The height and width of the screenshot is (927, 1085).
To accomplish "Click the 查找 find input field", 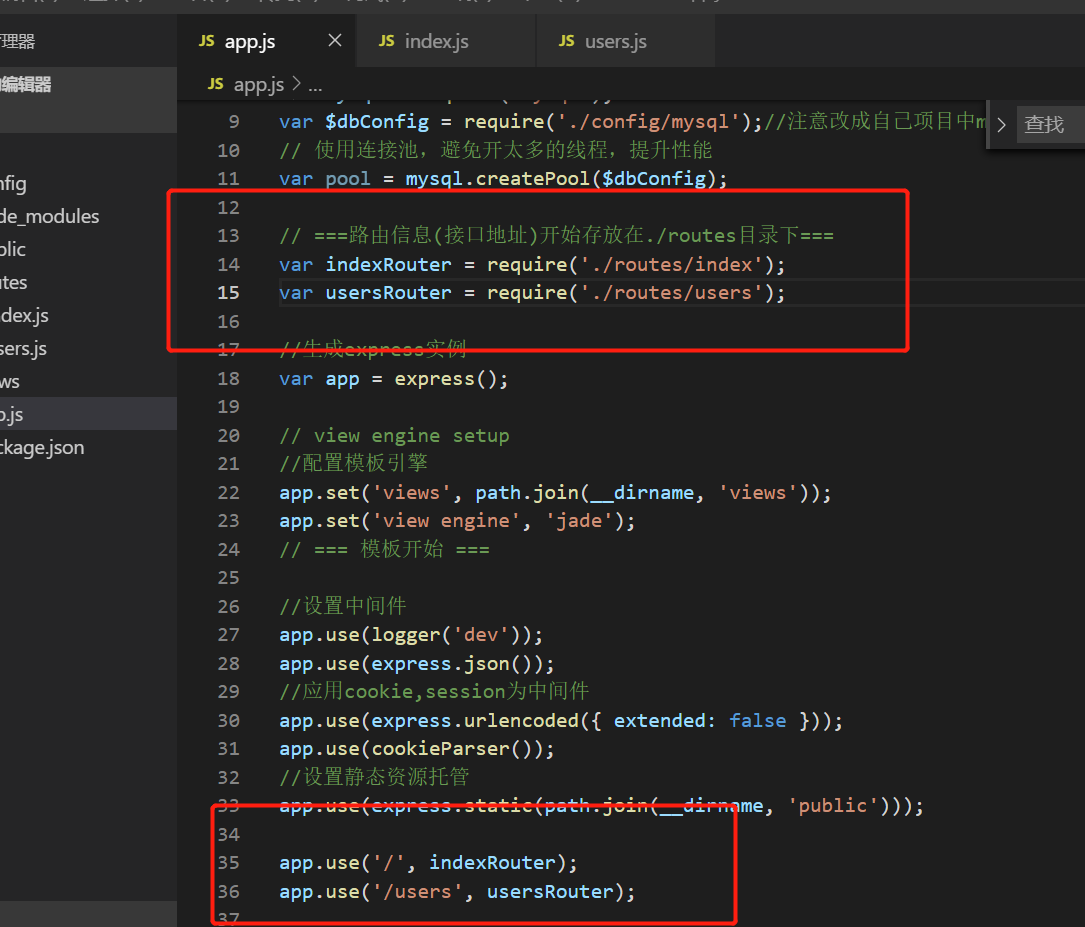I will (x=1050, y=125).
